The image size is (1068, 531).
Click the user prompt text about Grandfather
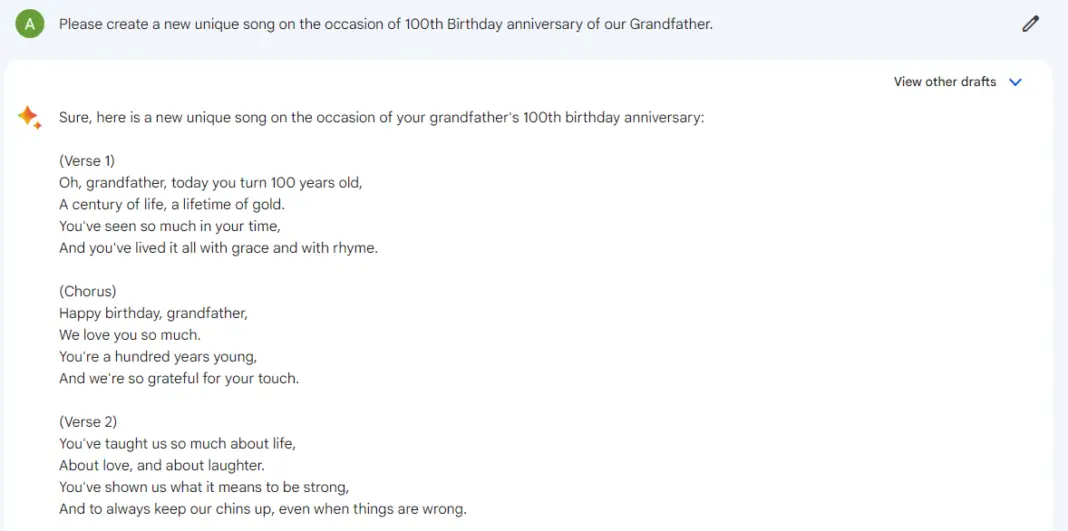(x=385, y=24)
